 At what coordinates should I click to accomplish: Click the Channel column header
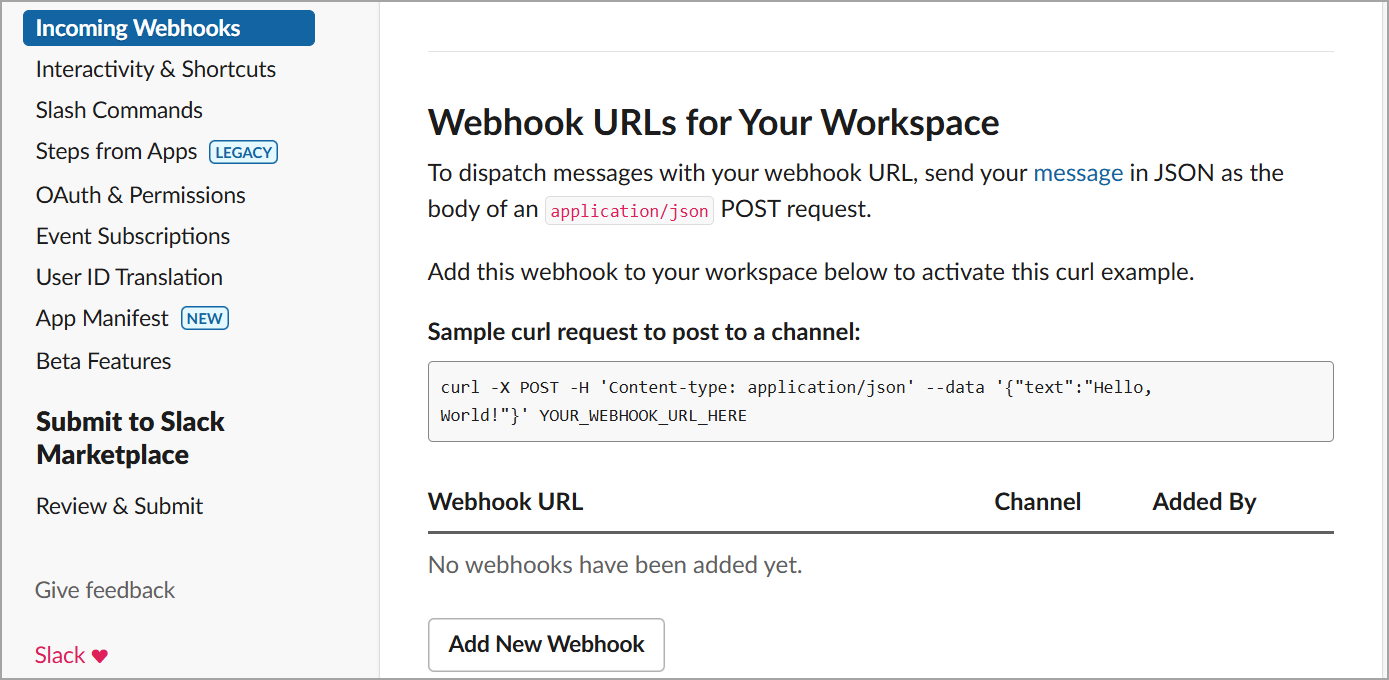[1037, 502]
